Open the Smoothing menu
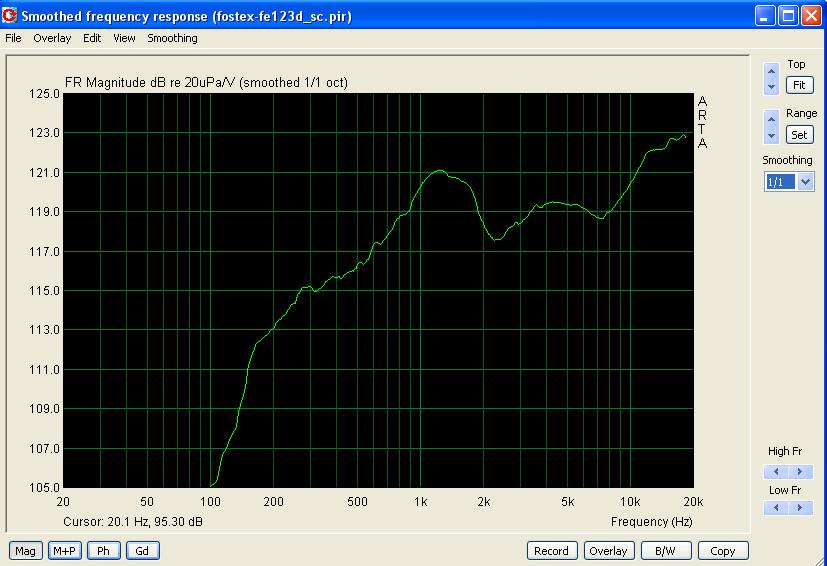The width and height of the screenshot is (827, 566). tap(172, 38)
